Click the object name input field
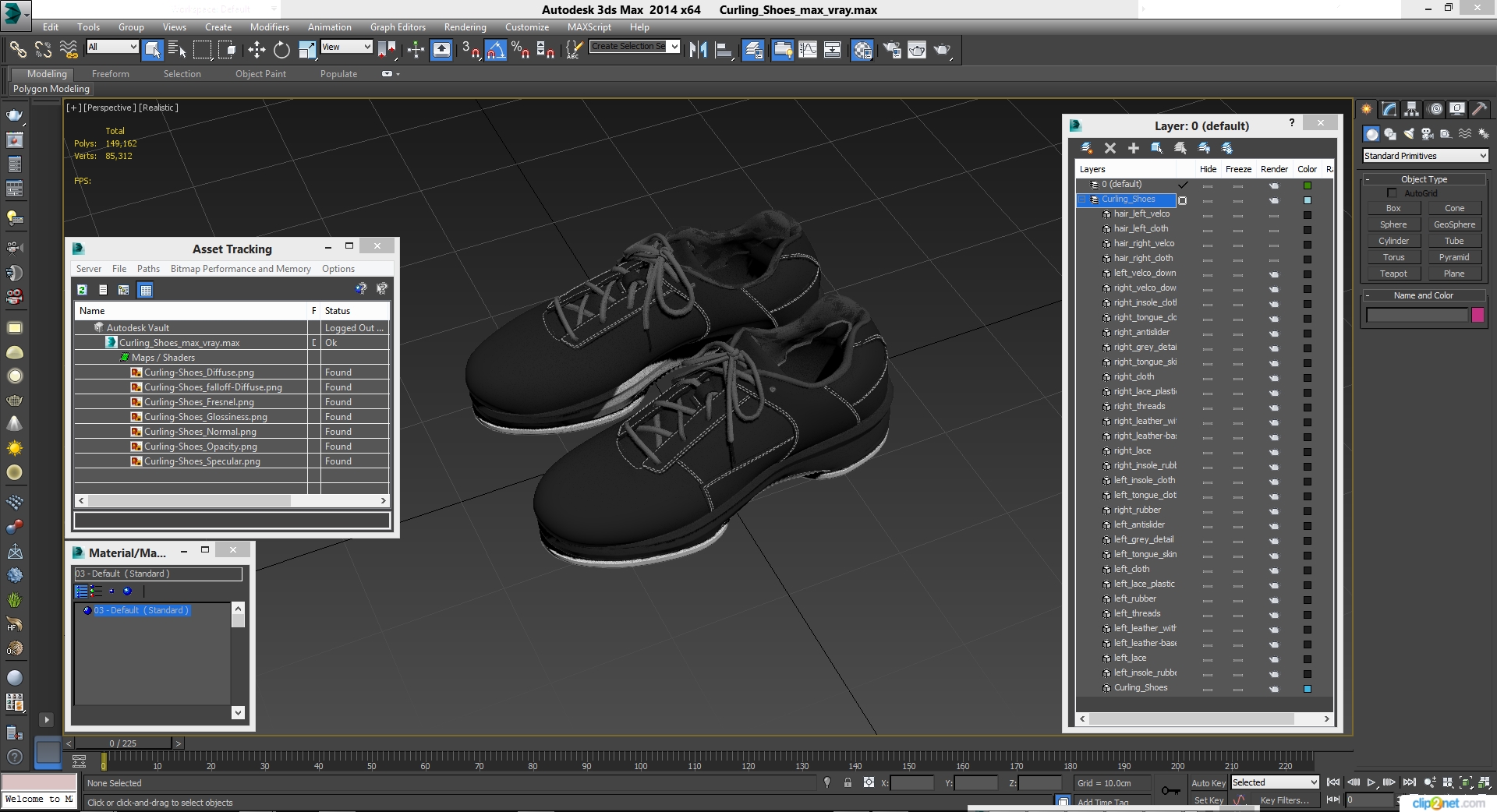The image size is (1497, 812). point(1417,315)
